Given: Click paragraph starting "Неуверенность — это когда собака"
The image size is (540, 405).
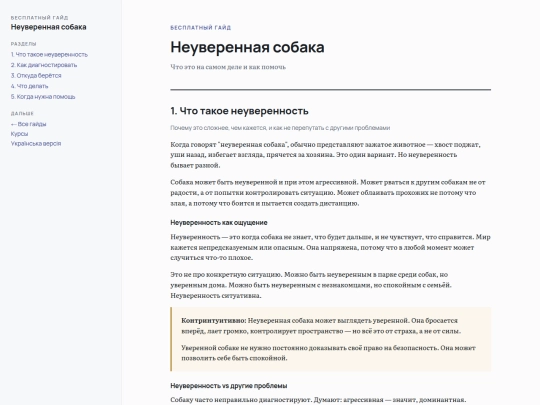Looking at the screenshot, I should (x=330, y=247).
